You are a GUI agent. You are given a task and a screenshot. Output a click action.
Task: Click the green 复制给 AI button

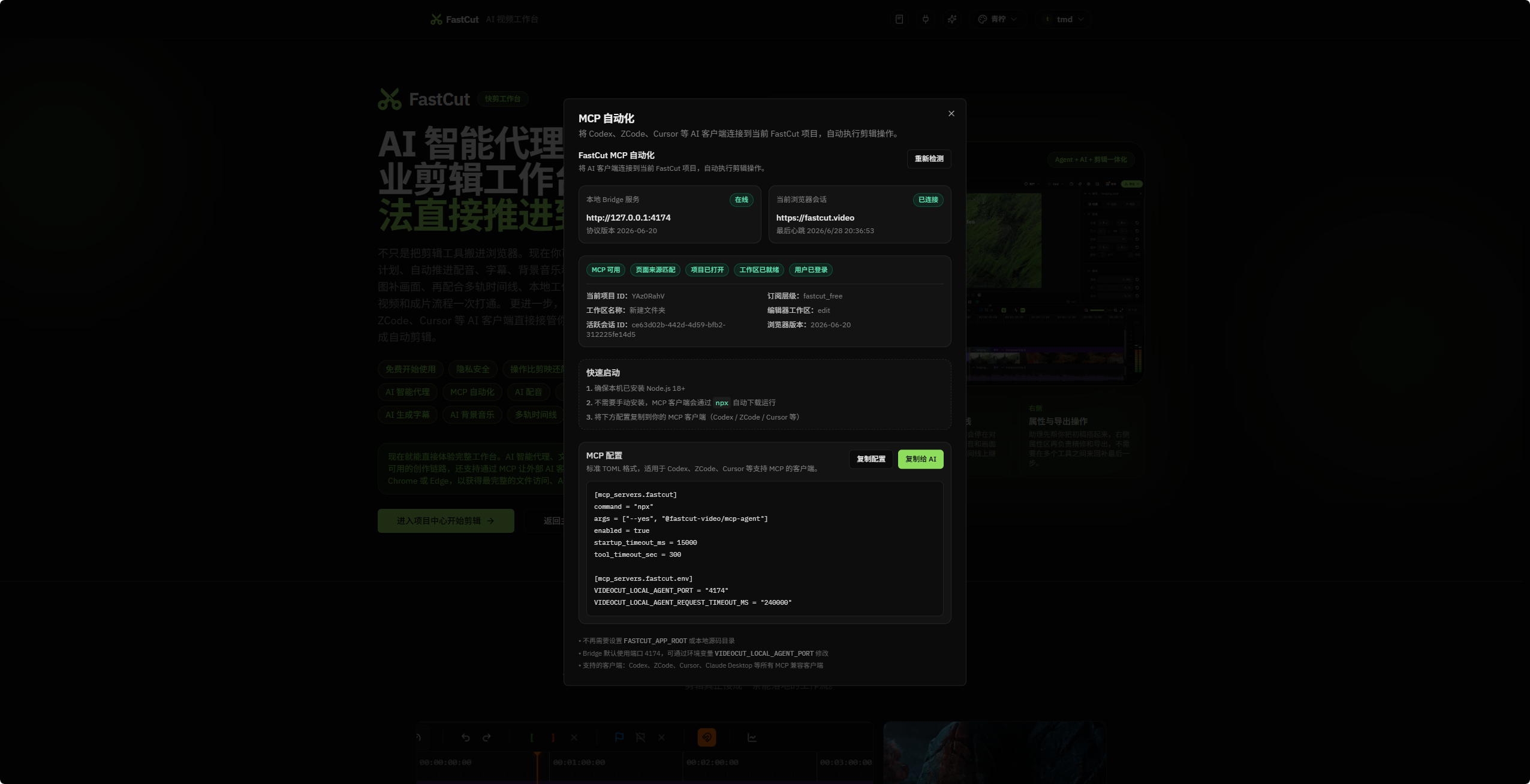(x=920, y=459)
